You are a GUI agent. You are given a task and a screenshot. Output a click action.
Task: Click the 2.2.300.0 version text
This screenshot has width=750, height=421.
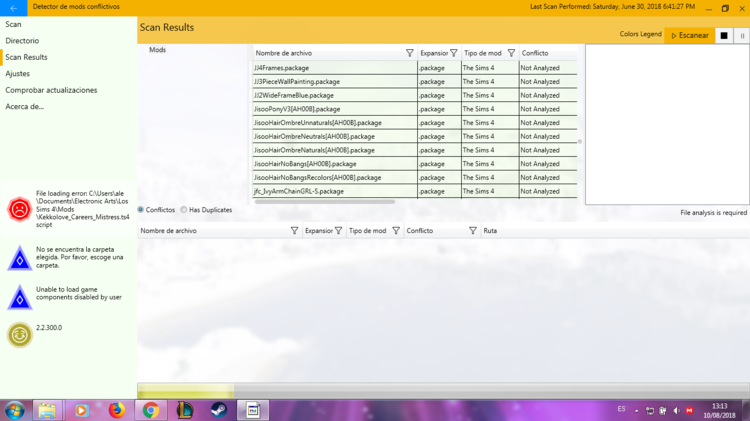point(49,328)
